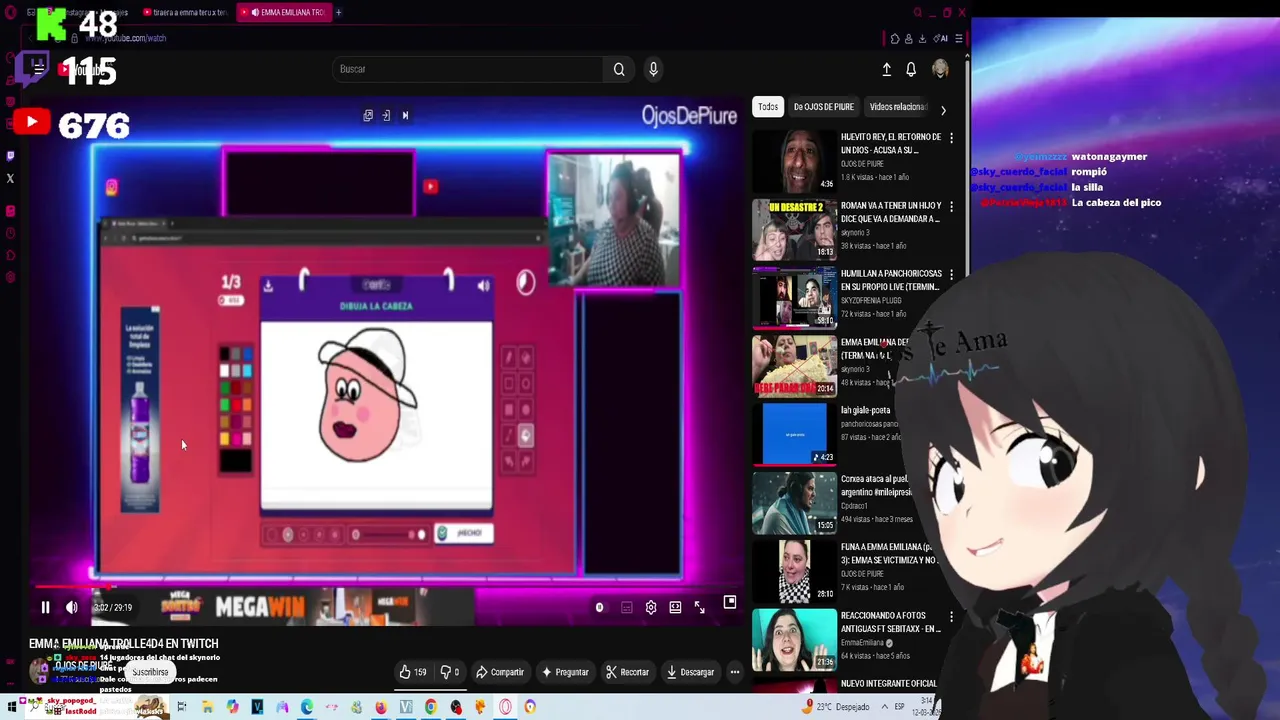1280x720 pixels.
Task: Dislike the video
Action: coord(451,672)
